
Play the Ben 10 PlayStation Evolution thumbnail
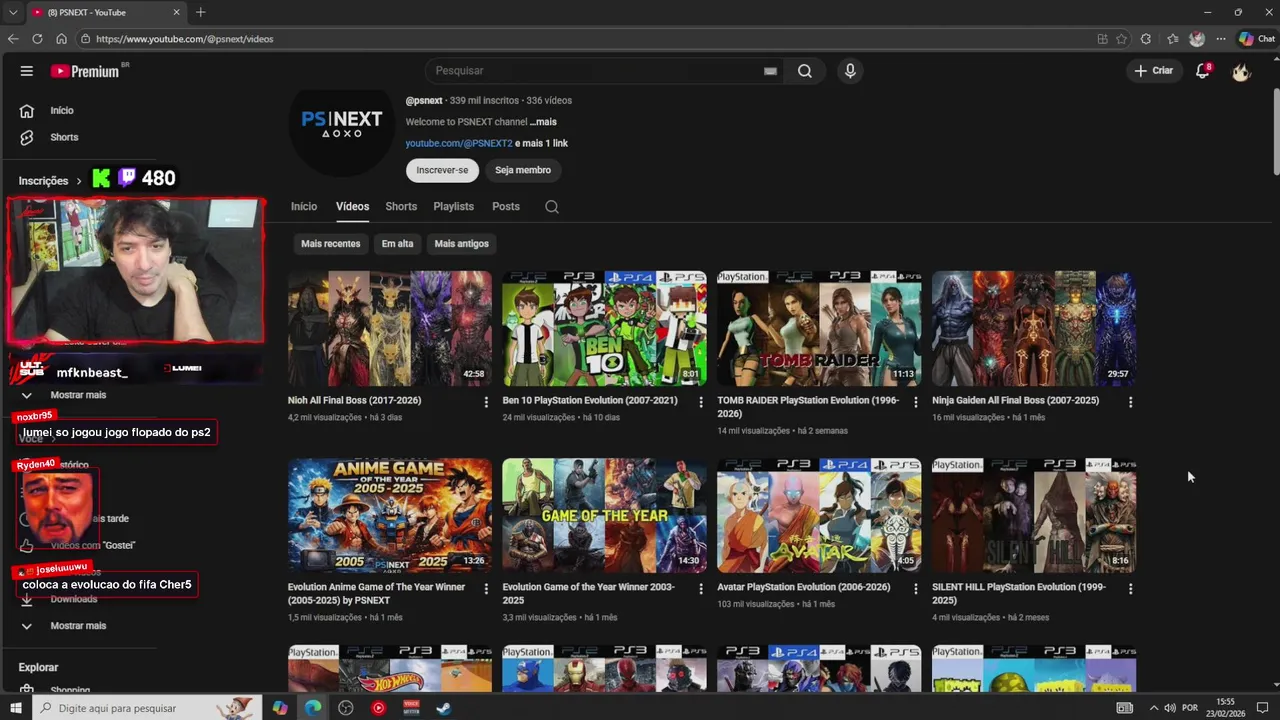click(604, 328)
